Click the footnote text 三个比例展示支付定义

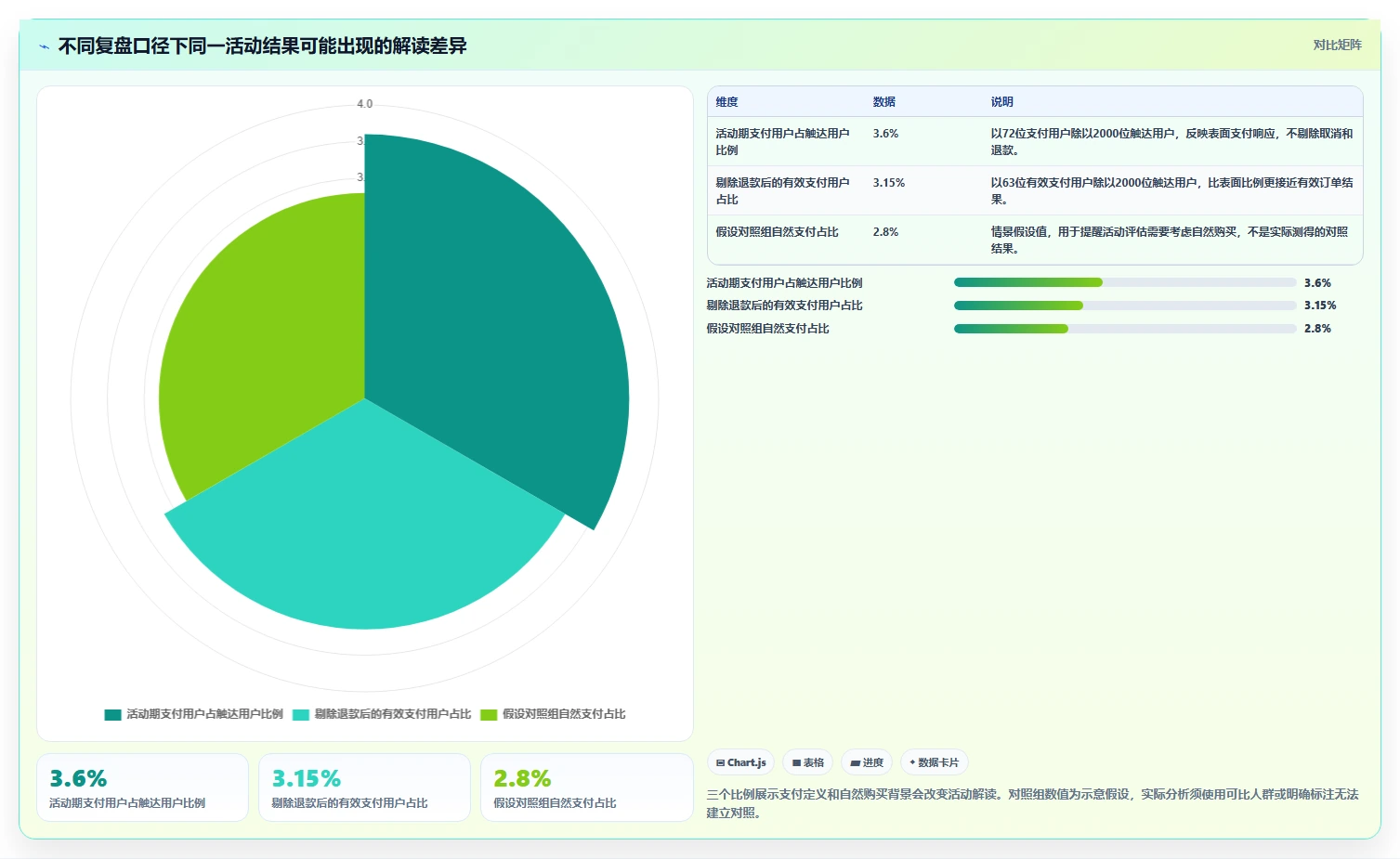(1032, 803)
